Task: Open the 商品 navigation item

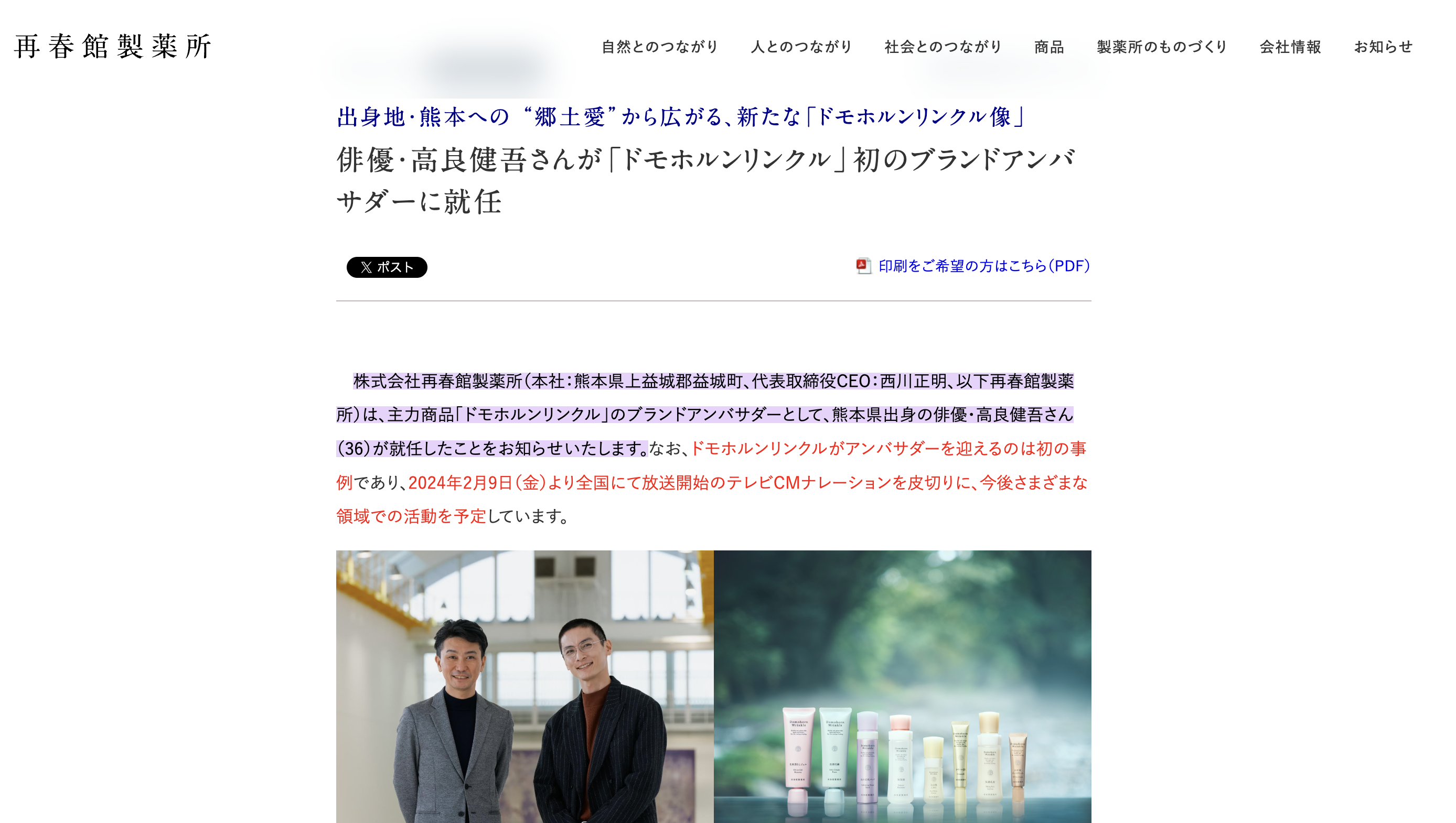Action: [x=1050, y=46]
